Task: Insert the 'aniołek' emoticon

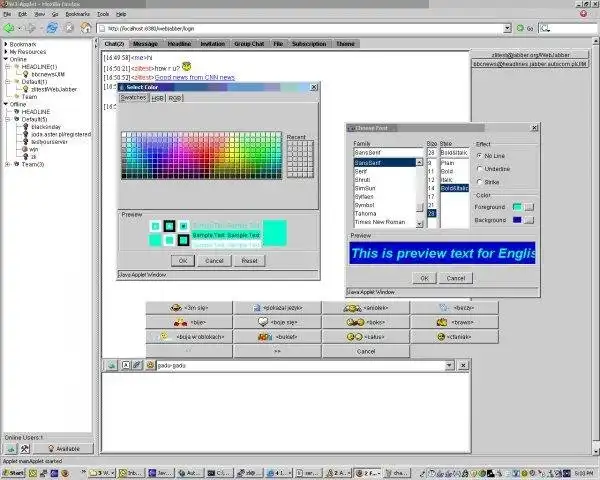Action: [366, 308]
